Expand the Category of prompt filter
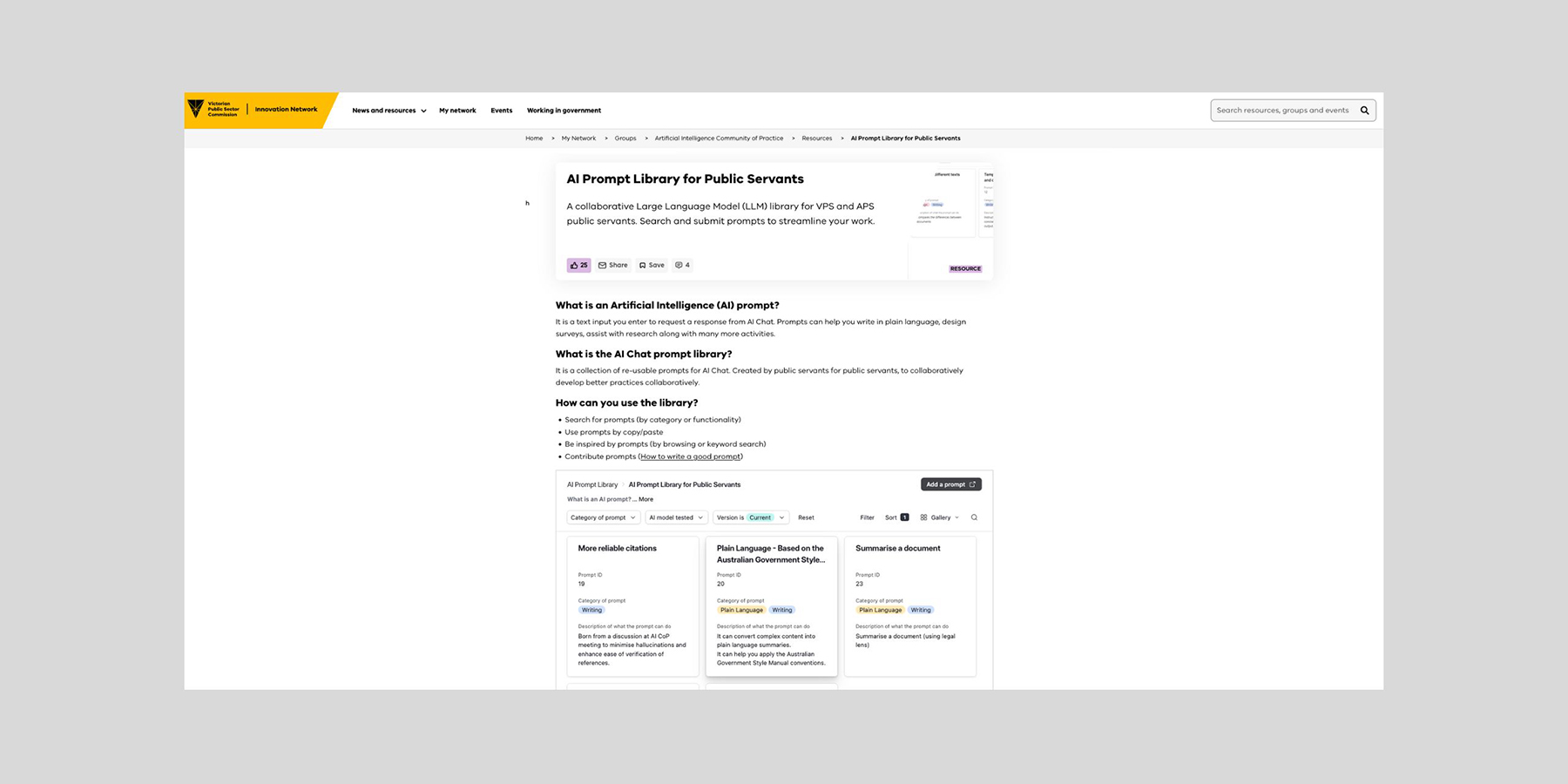 [x=603, y=517]
